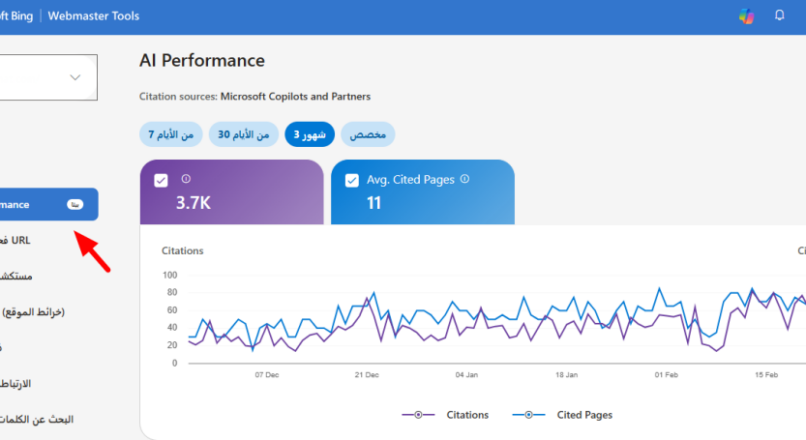Select the 30 days range chip
806x440 pixels.
(243, 135)
